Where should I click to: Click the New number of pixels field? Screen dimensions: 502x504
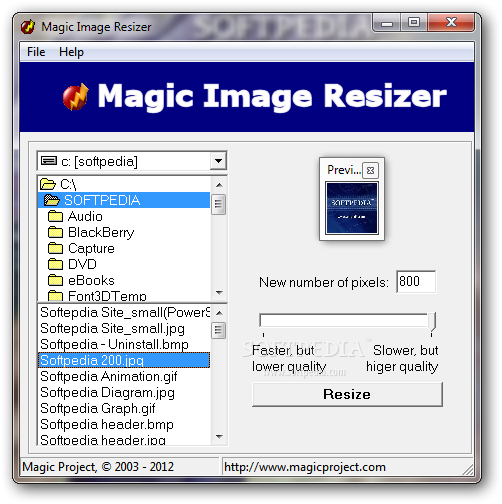click(x=416, y=282)
